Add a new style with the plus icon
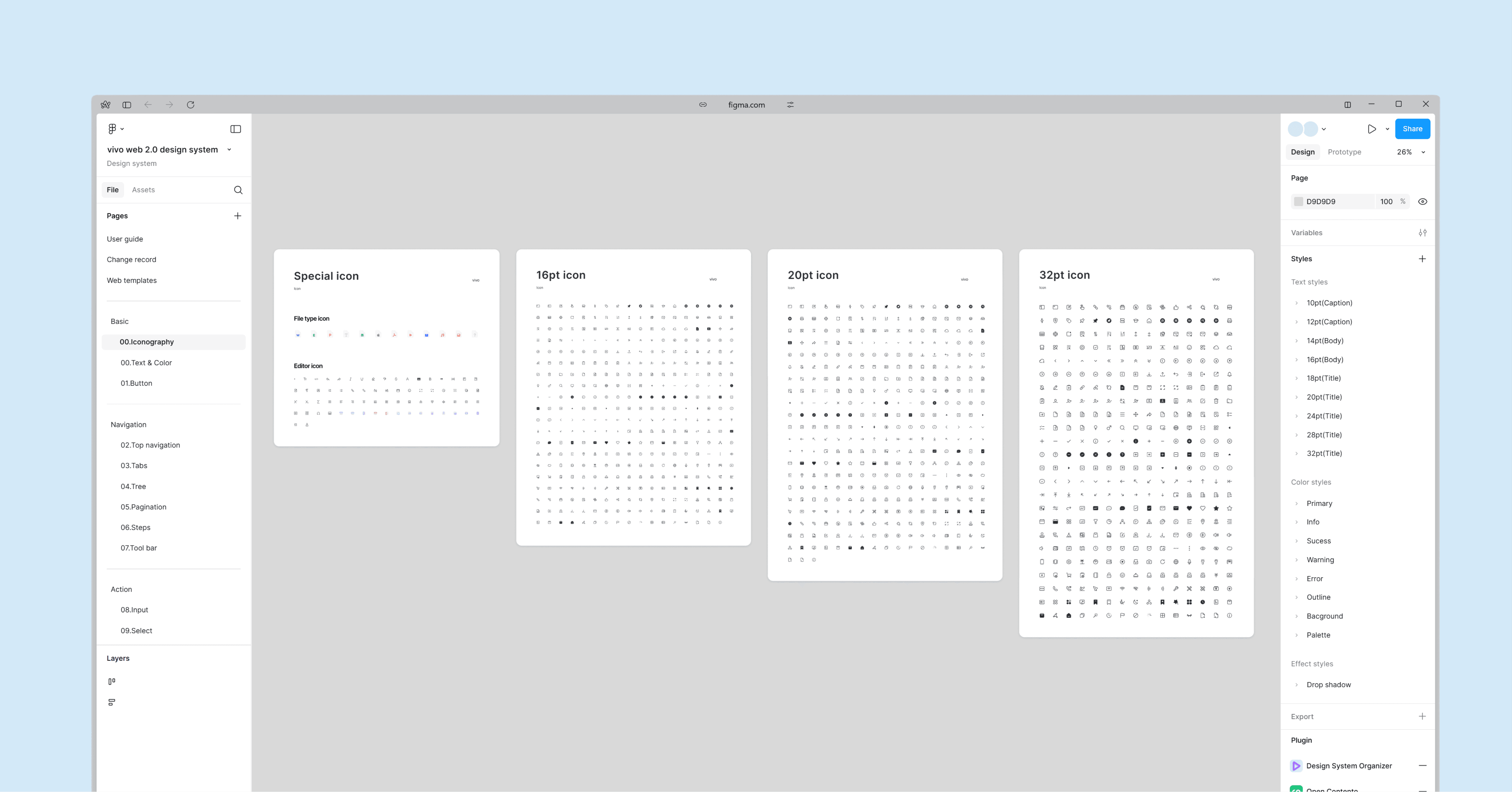This screenshot has width=1512, height=792. 1422,259
